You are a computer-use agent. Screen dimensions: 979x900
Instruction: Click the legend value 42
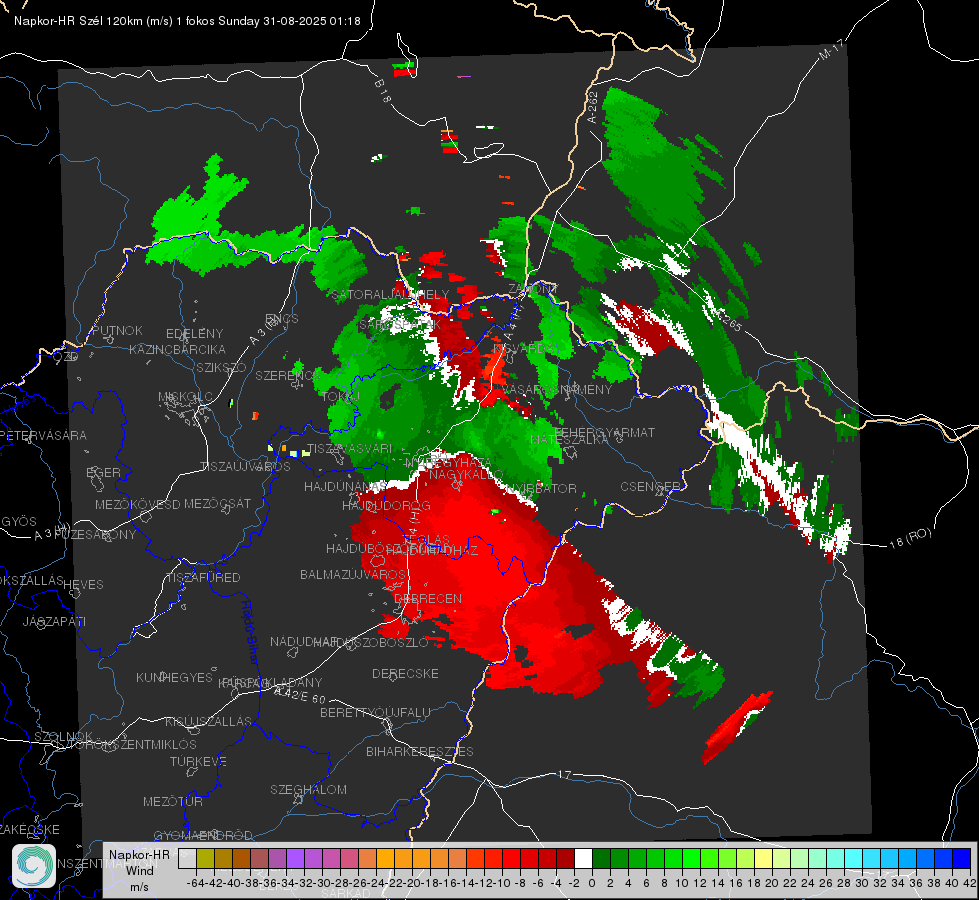(x=970, y=883)
